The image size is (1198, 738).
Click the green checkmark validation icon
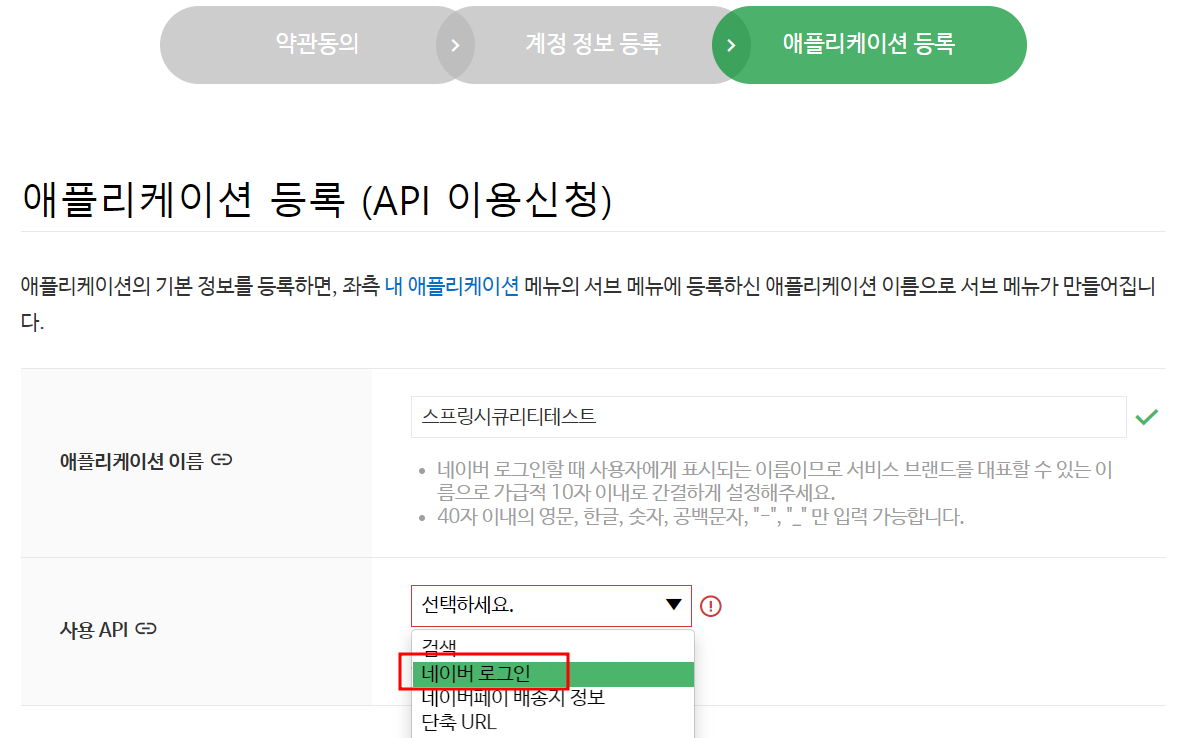click(x=1147, y=417)
